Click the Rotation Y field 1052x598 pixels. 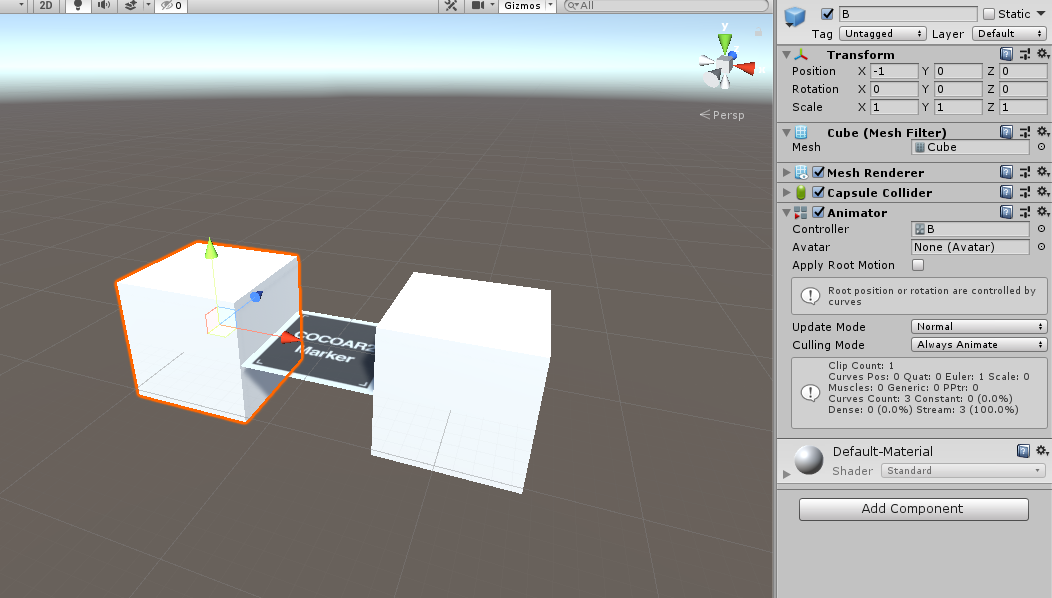958,89
